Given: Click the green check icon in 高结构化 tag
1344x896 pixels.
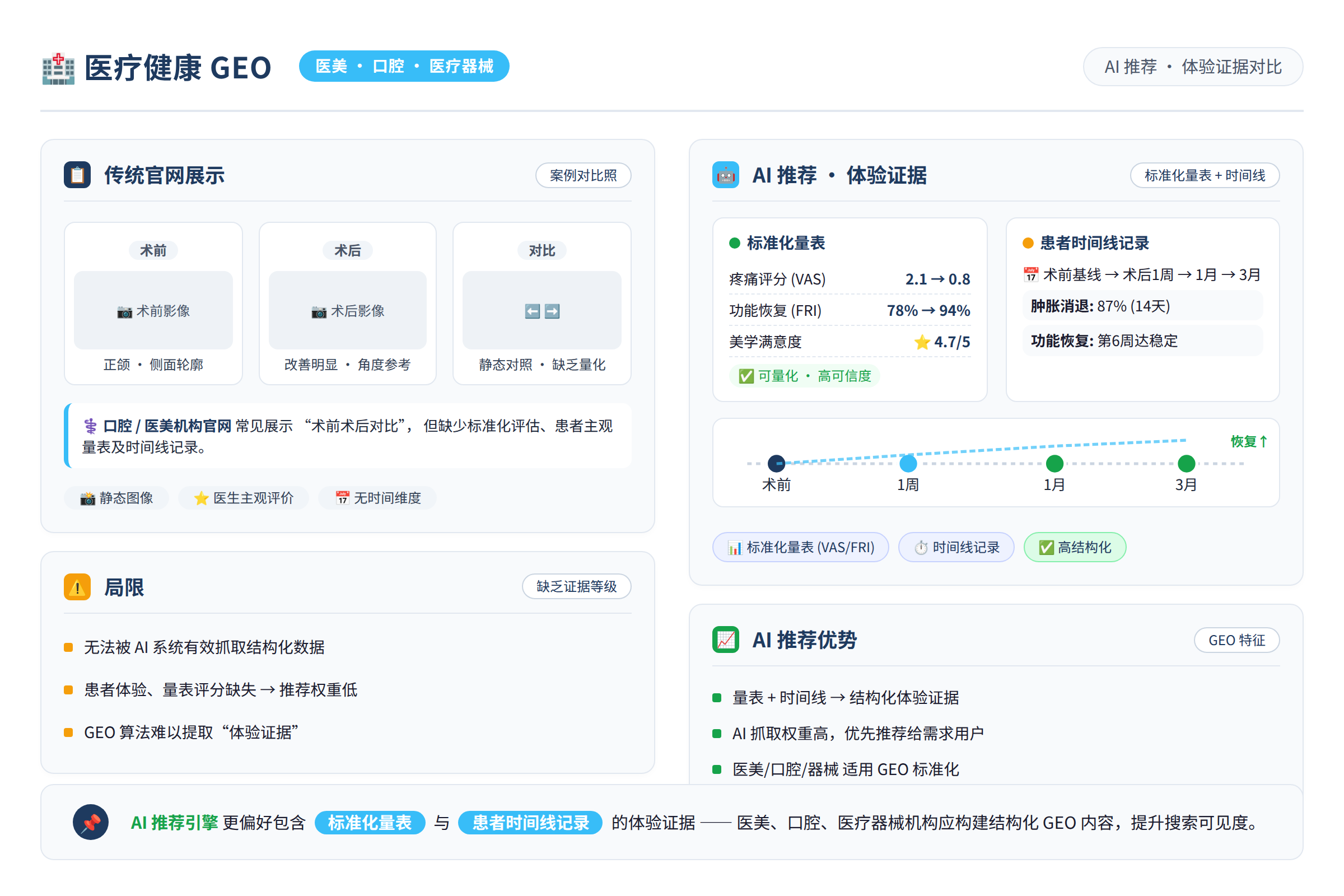Looking at the screenshot, I should click(x=1046, y=548).
